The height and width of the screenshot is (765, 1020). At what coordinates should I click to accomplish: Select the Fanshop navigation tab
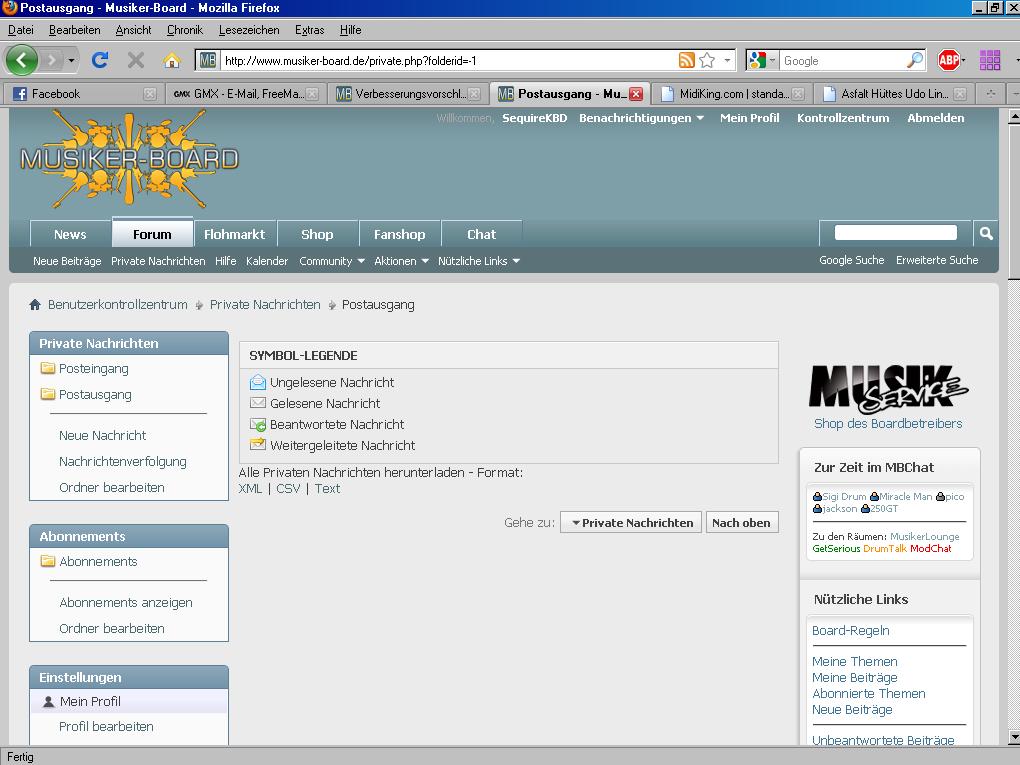(x=399, y=234)
